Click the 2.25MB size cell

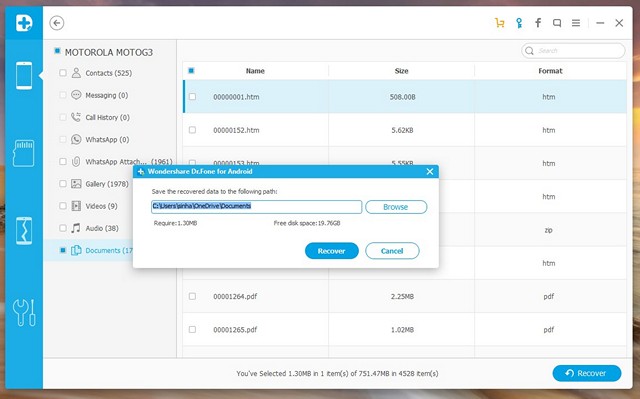pos(402,296)
